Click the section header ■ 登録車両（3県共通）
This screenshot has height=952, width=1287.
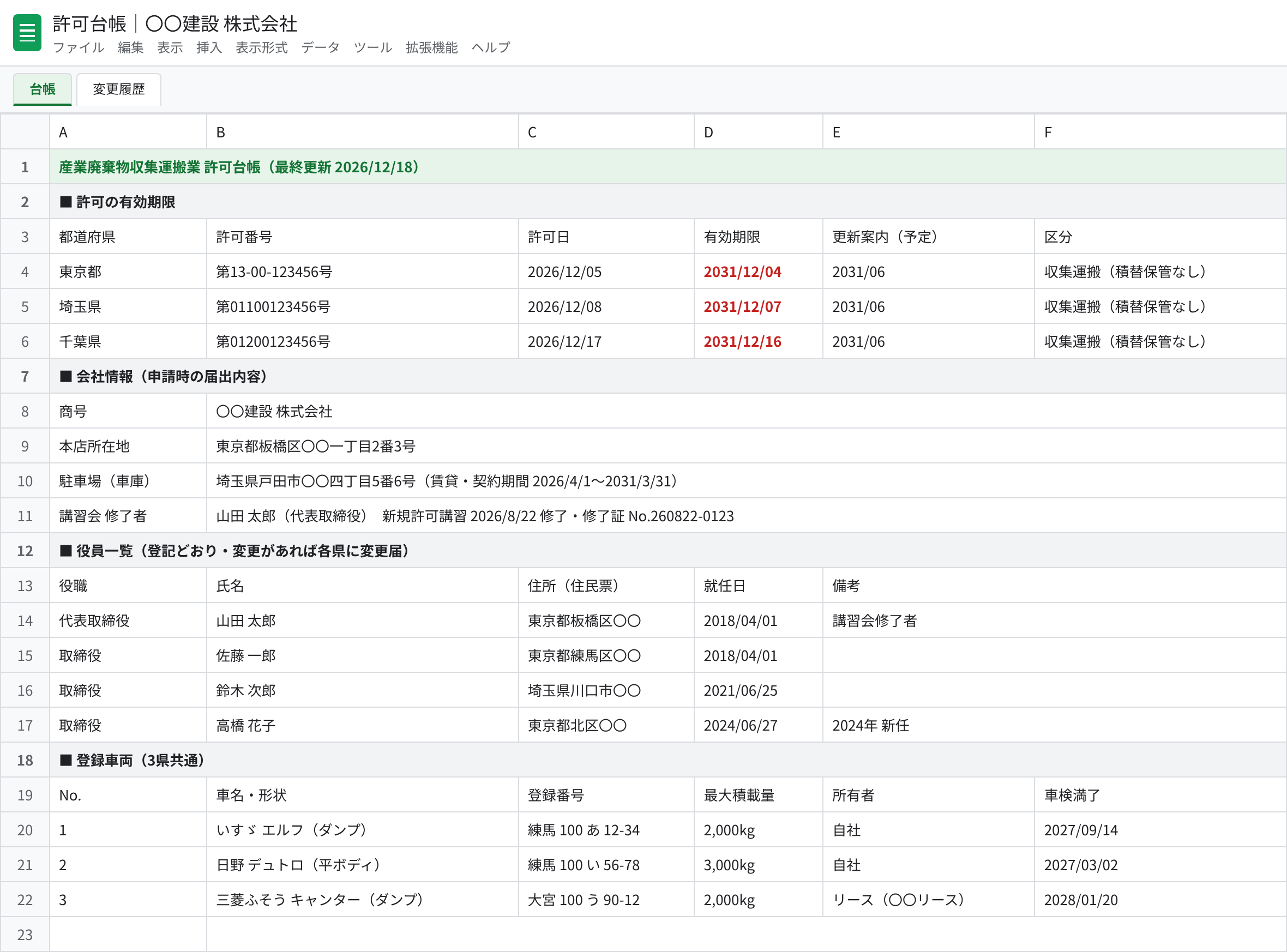(668, 760)
